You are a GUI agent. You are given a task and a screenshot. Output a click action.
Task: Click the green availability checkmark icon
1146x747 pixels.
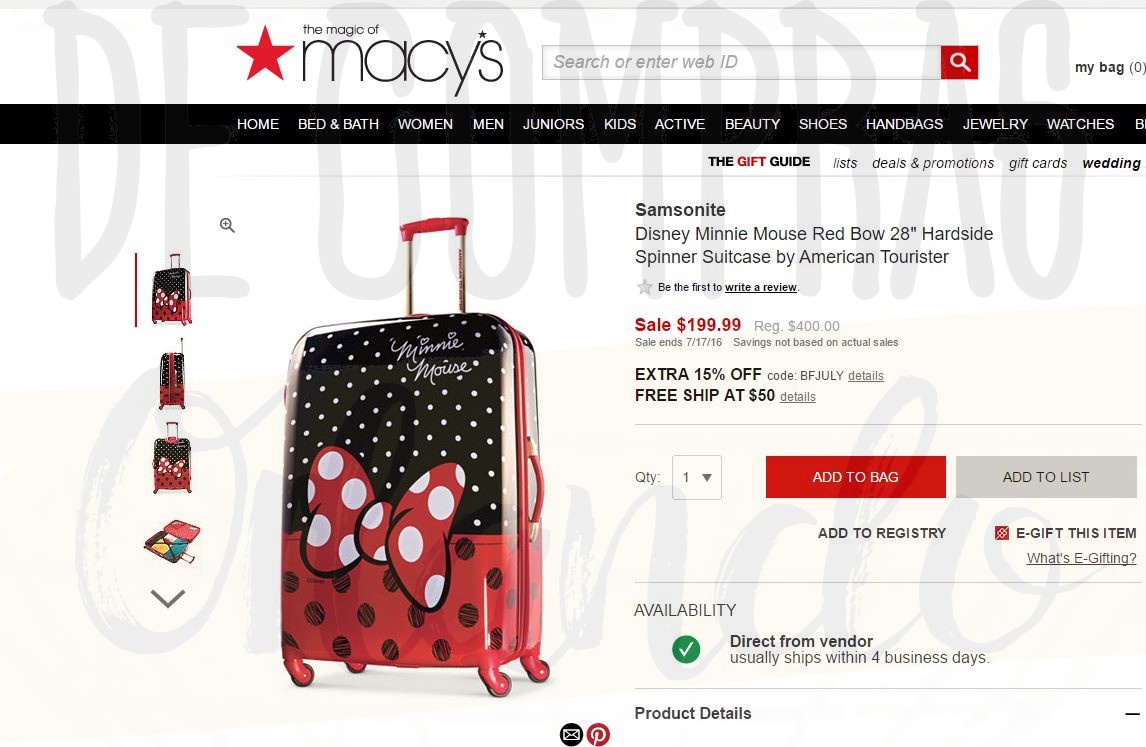coord(686,649)
